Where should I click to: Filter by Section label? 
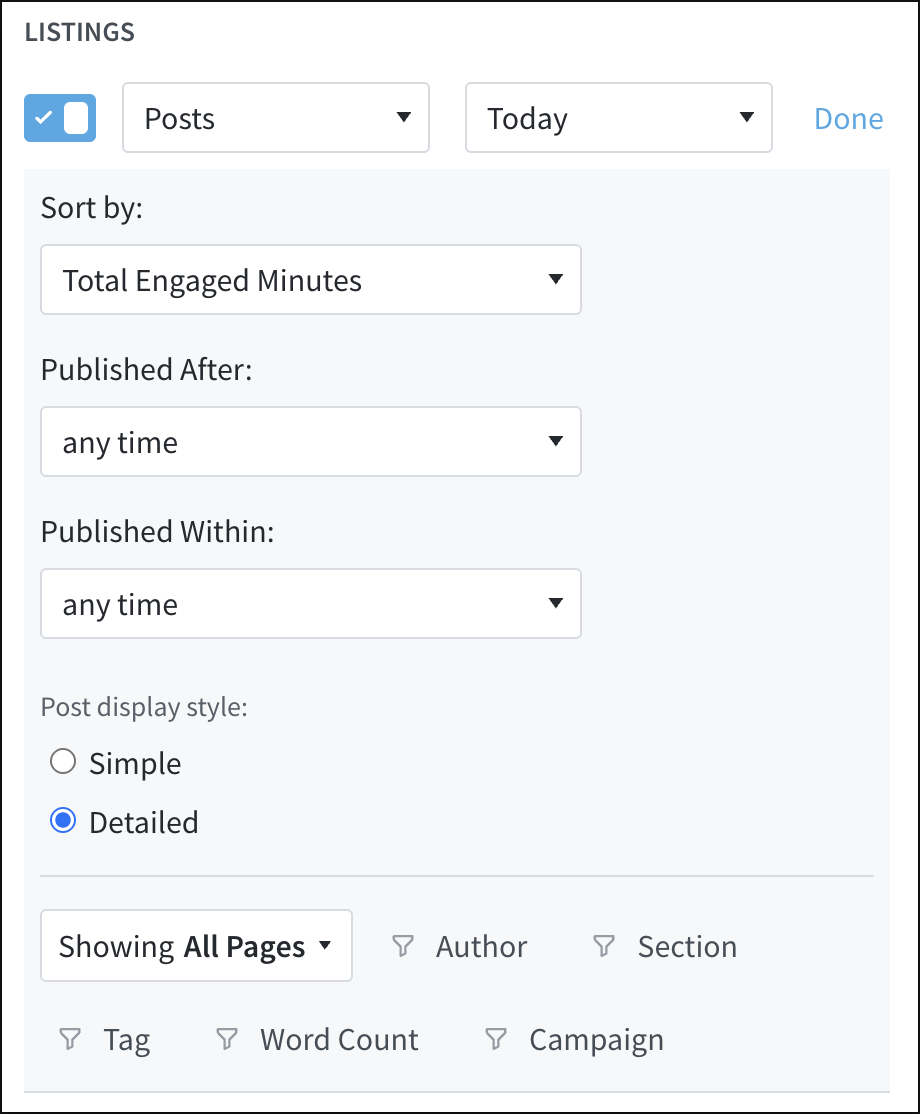[687, 946]
